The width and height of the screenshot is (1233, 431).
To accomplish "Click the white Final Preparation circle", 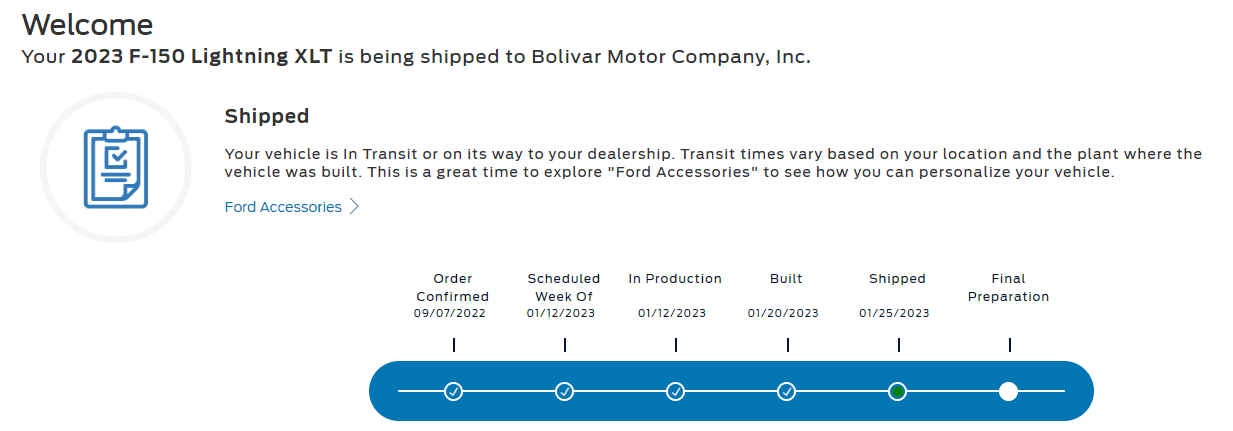I will 1008,391.
